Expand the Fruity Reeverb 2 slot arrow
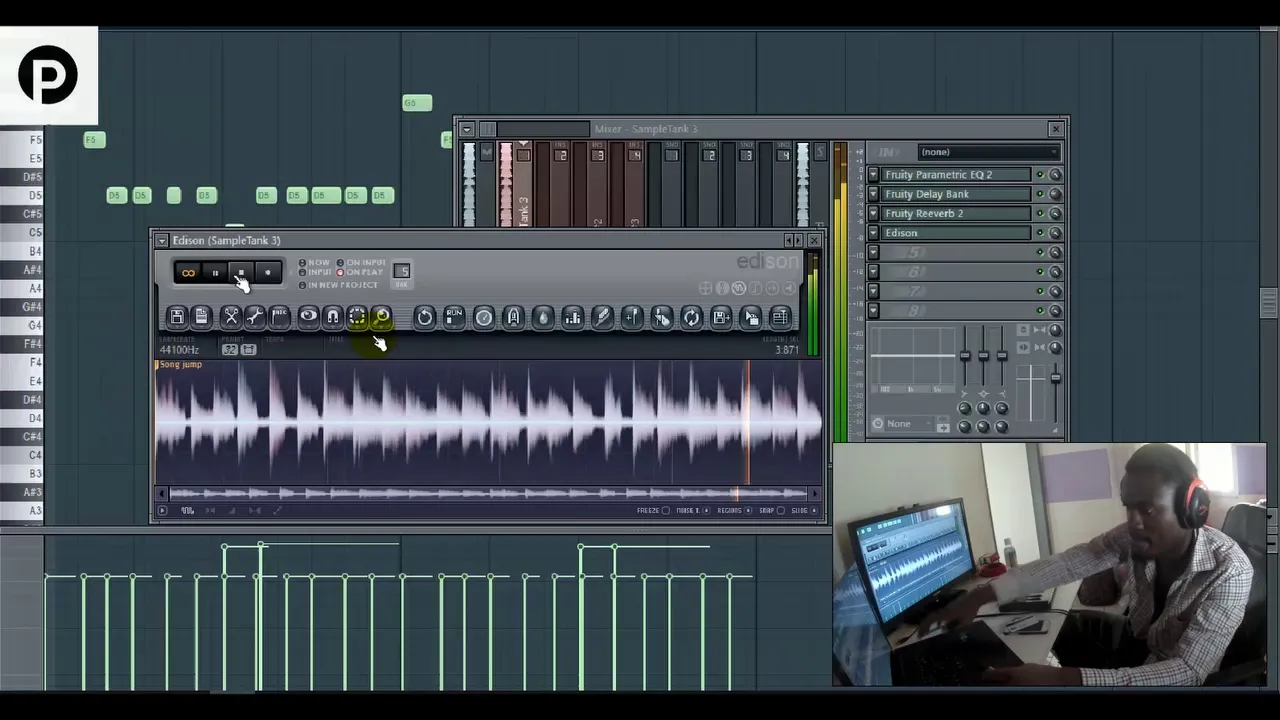The image size is (1280, 720). 873,213
